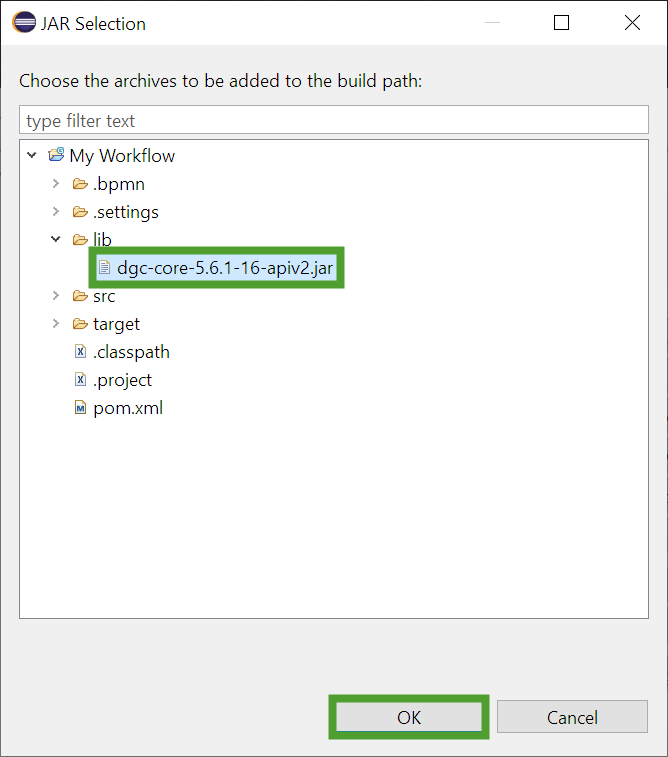Screen dimensions: 668x757
Task: Focus the type filter text field
Action: [x=334, y=121]
